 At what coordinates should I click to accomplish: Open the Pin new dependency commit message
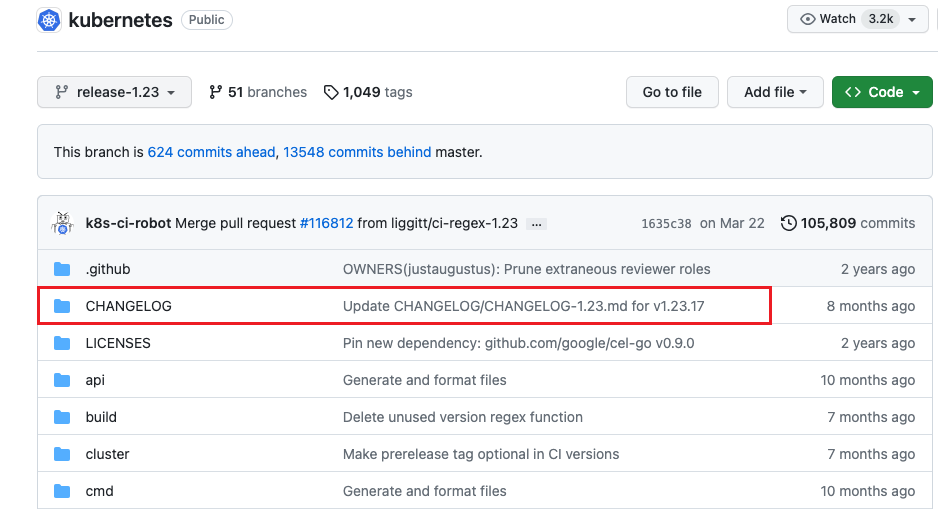(519, 343)
